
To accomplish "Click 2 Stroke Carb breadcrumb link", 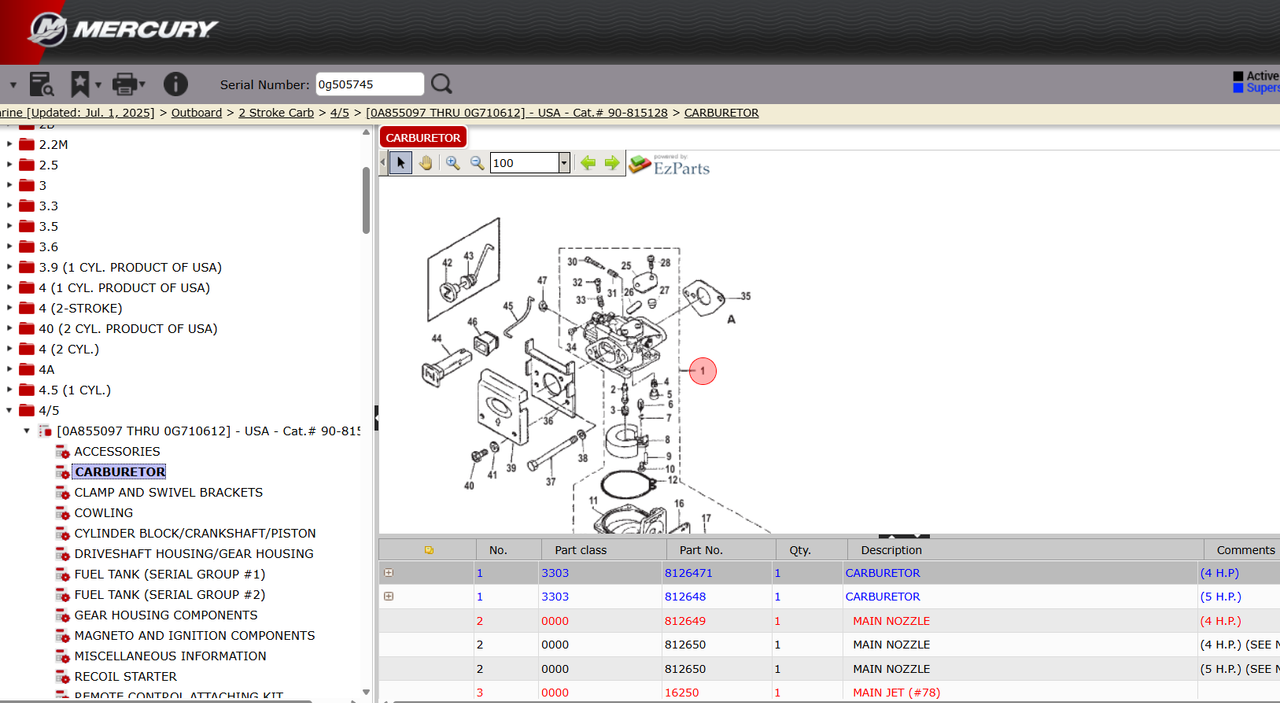I will pyautogui.click(x=276, y=113).
